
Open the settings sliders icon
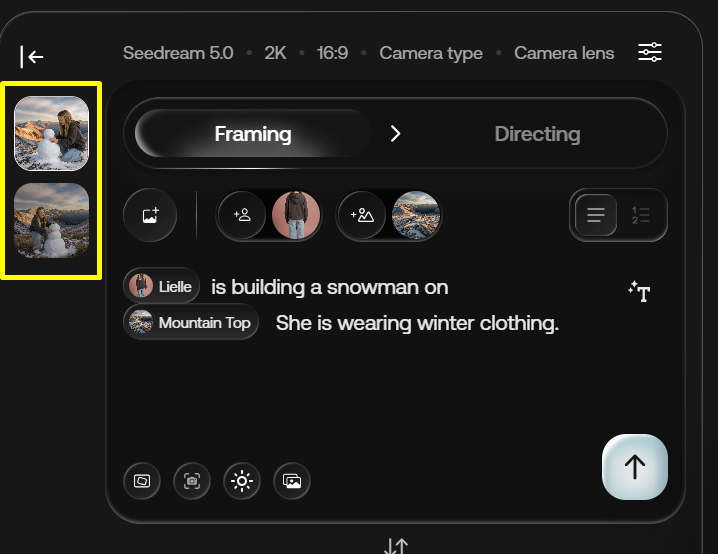(650, 53)
